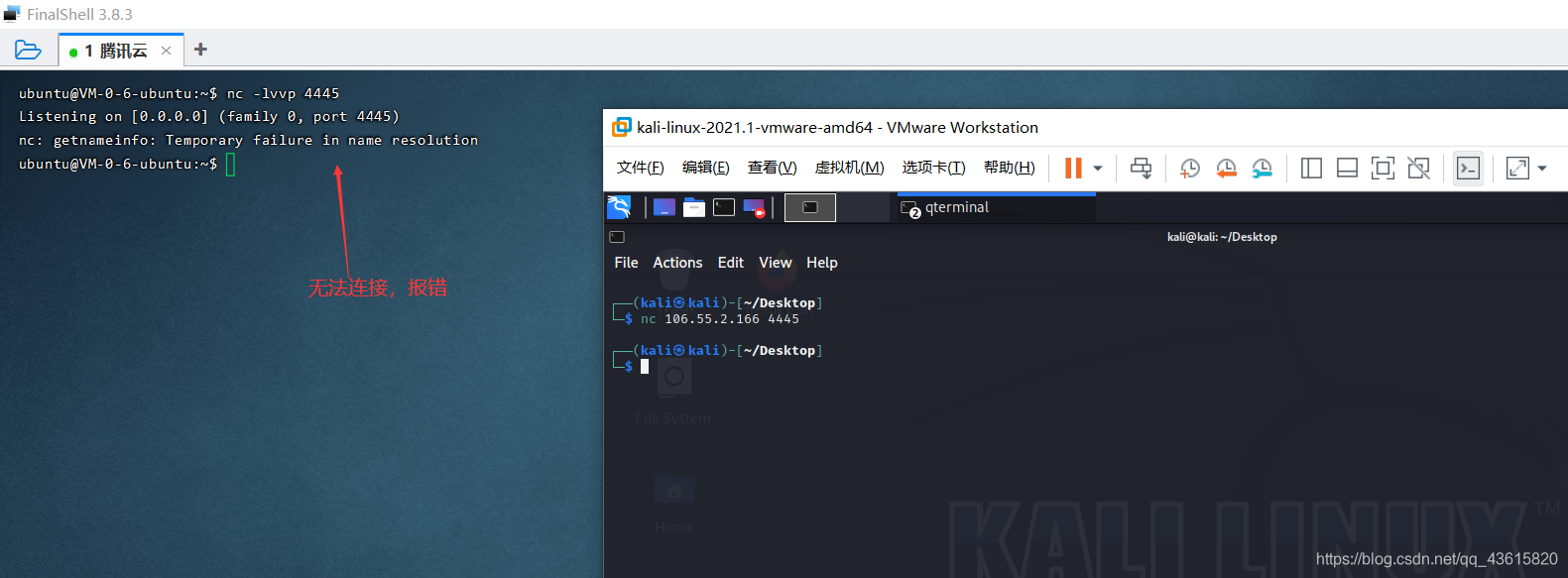Open the 编辑(E) menu in VMware

point(705,168)
